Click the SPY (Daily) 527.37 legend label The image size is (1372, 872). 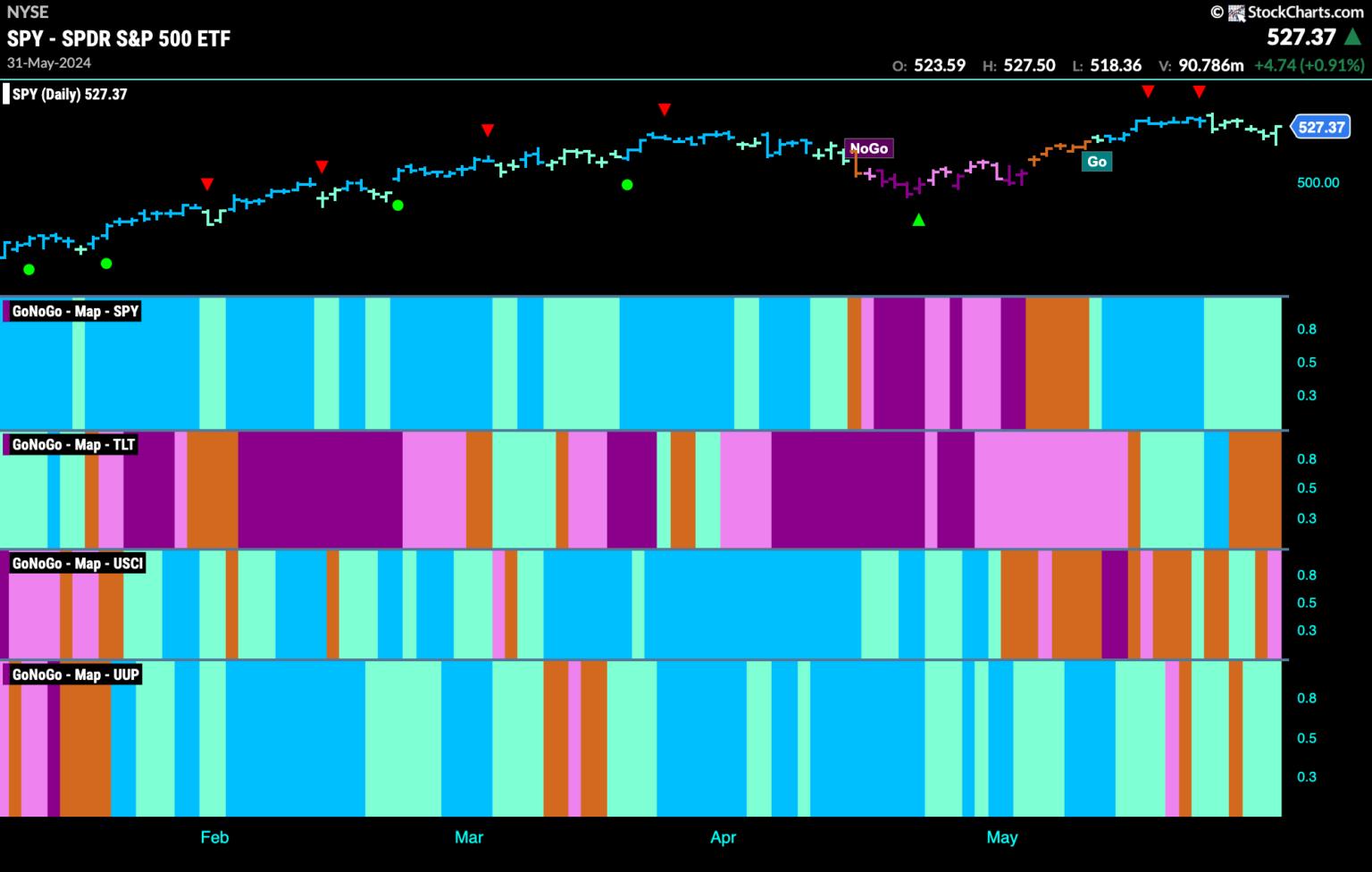(70, 94)
